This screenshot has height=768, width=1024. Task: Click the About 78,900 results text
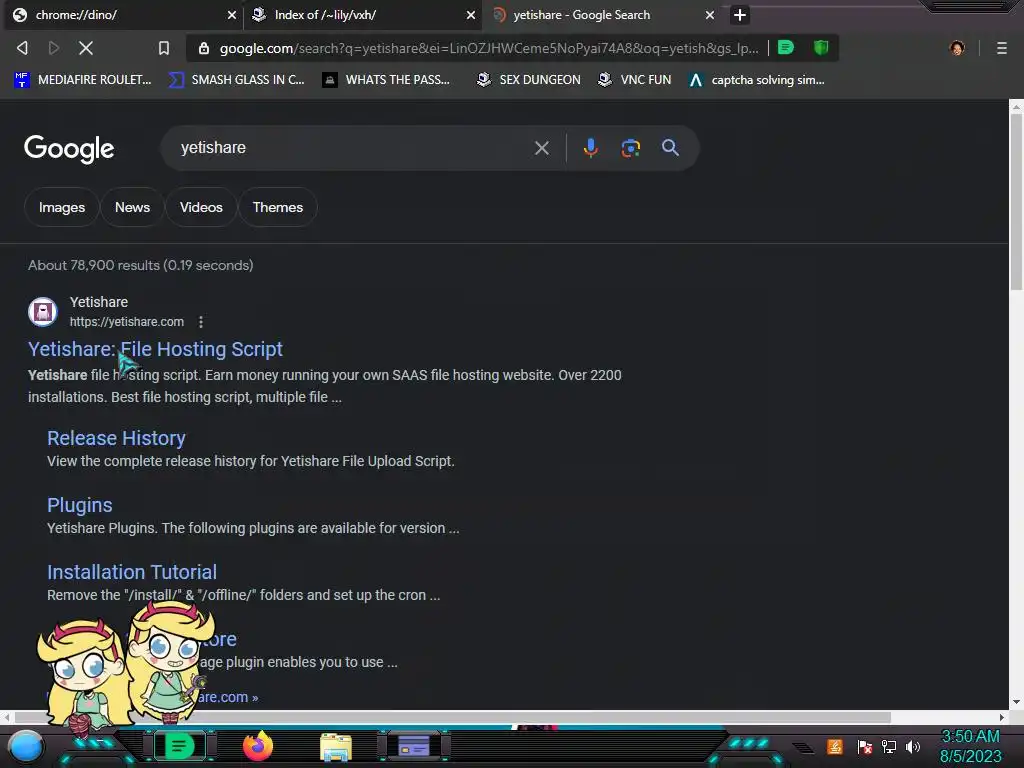coord(140,265)
